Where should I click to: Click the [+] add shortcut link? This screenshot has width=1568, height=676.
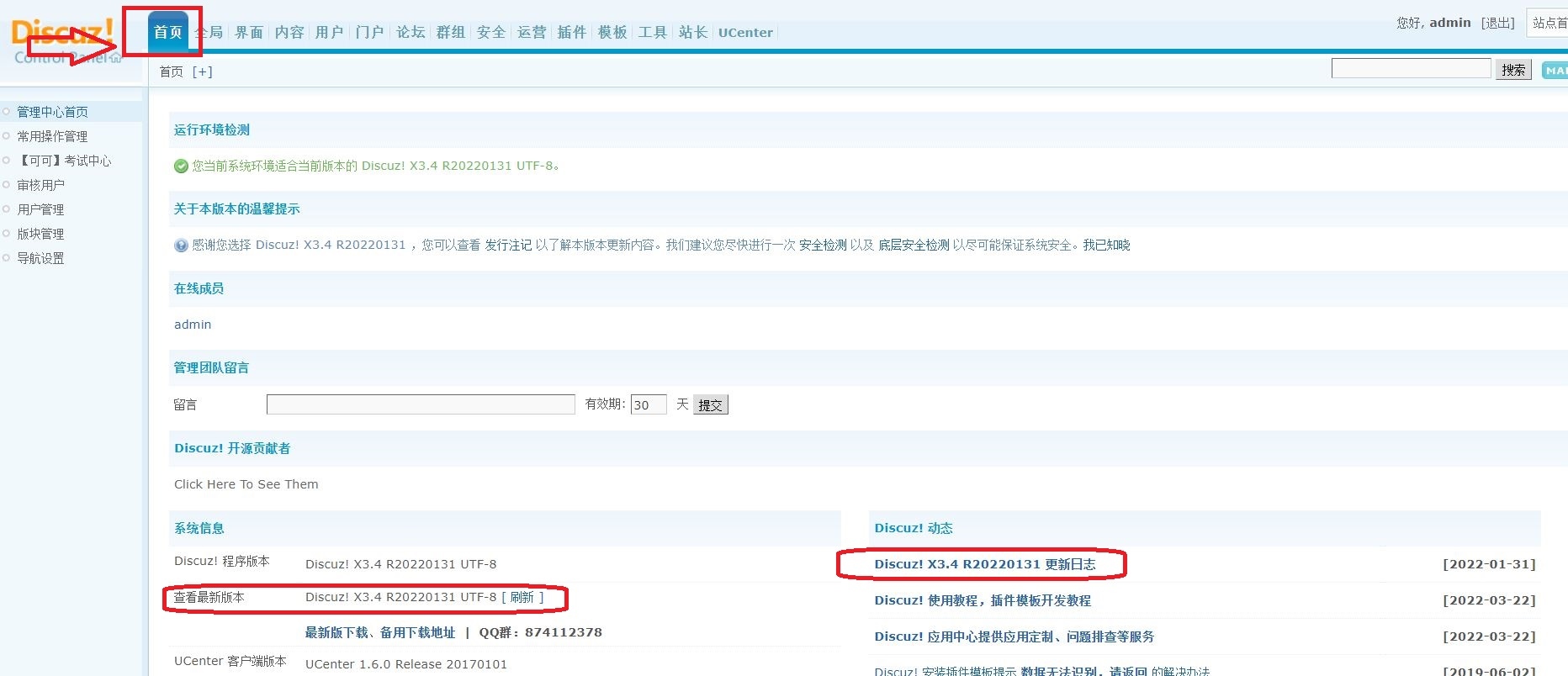(x=203, y=72)
